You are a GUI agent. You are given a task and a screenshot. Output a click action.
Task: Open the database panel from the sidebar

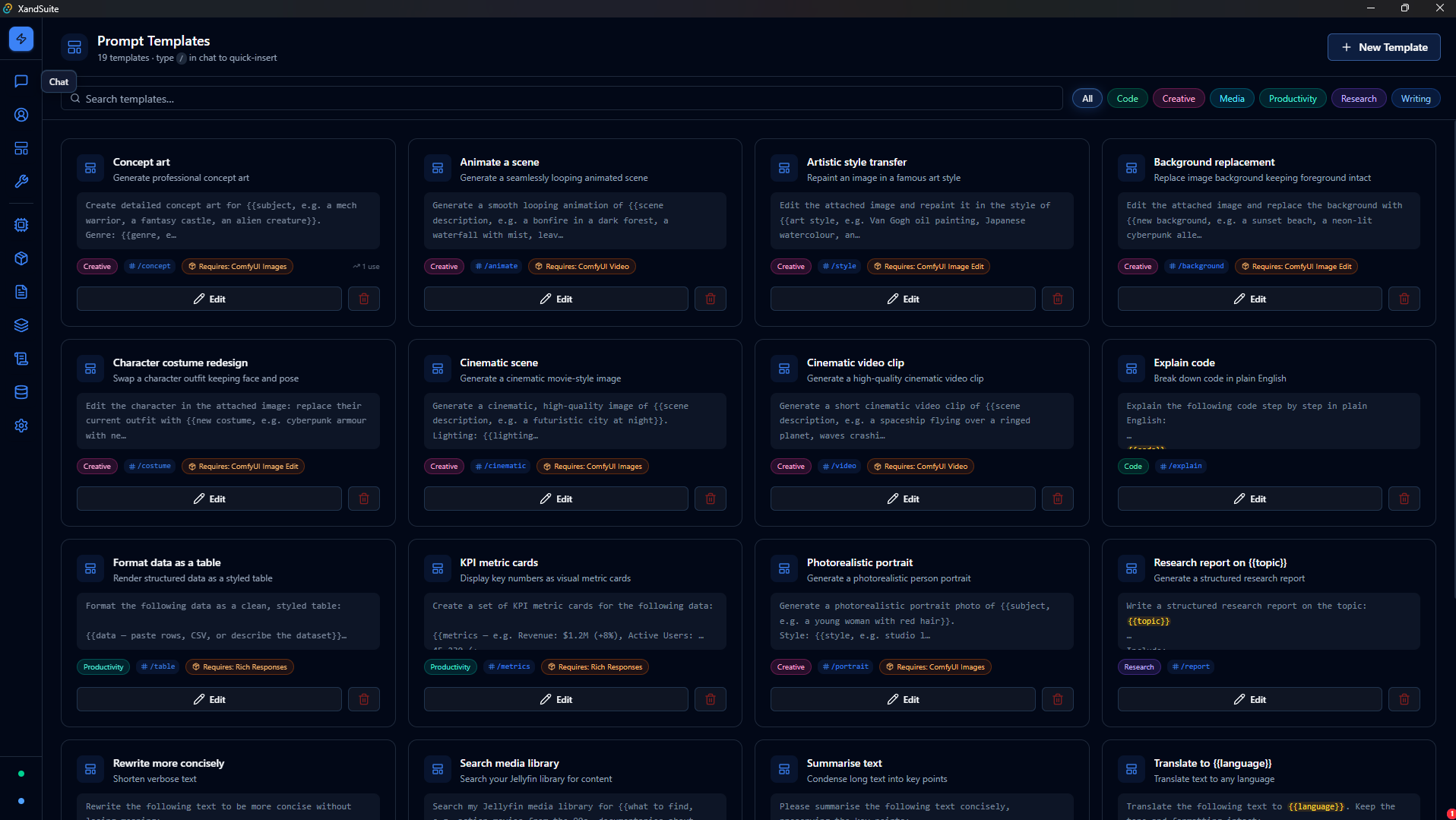tap(21, 392)
